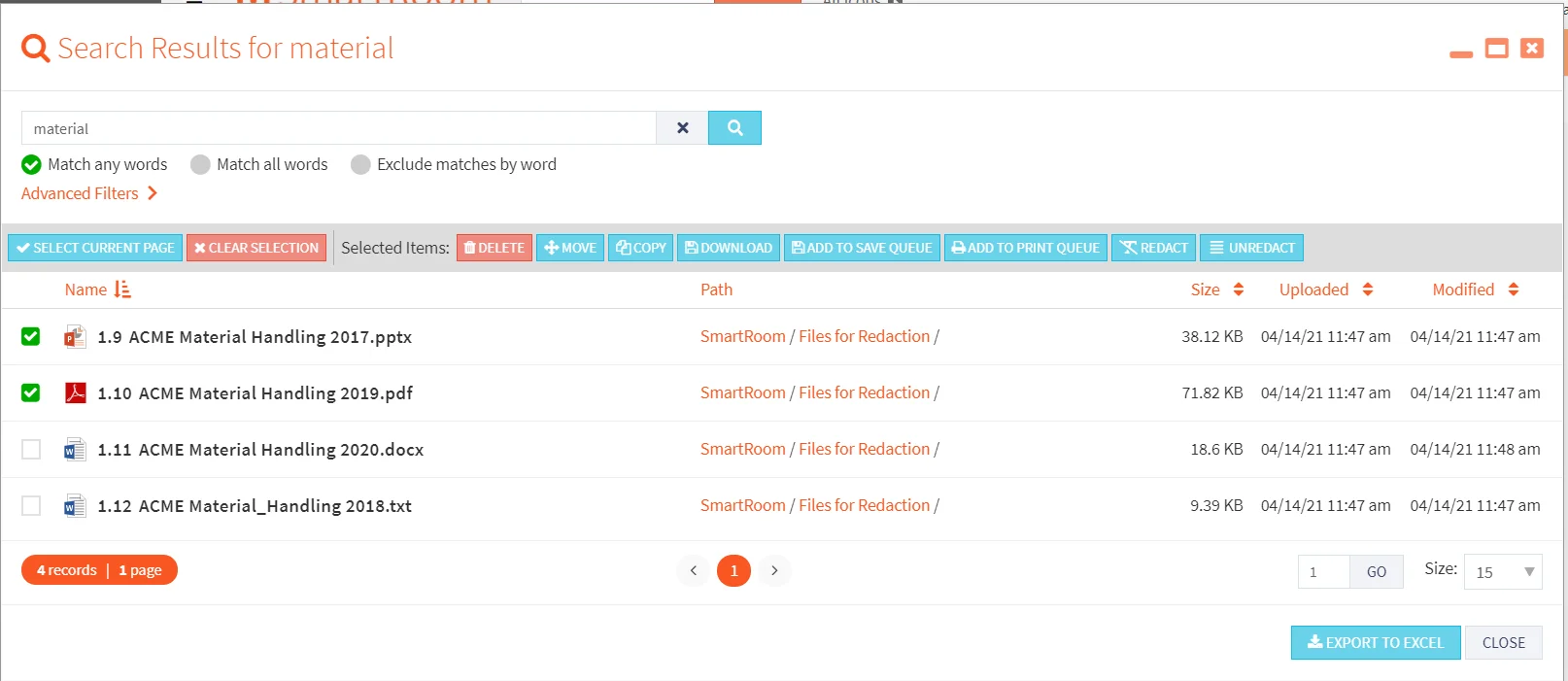Click the Word icon for 1.11 docx file
Viewport: 1568px width, 681px height.
coord(75,450)
